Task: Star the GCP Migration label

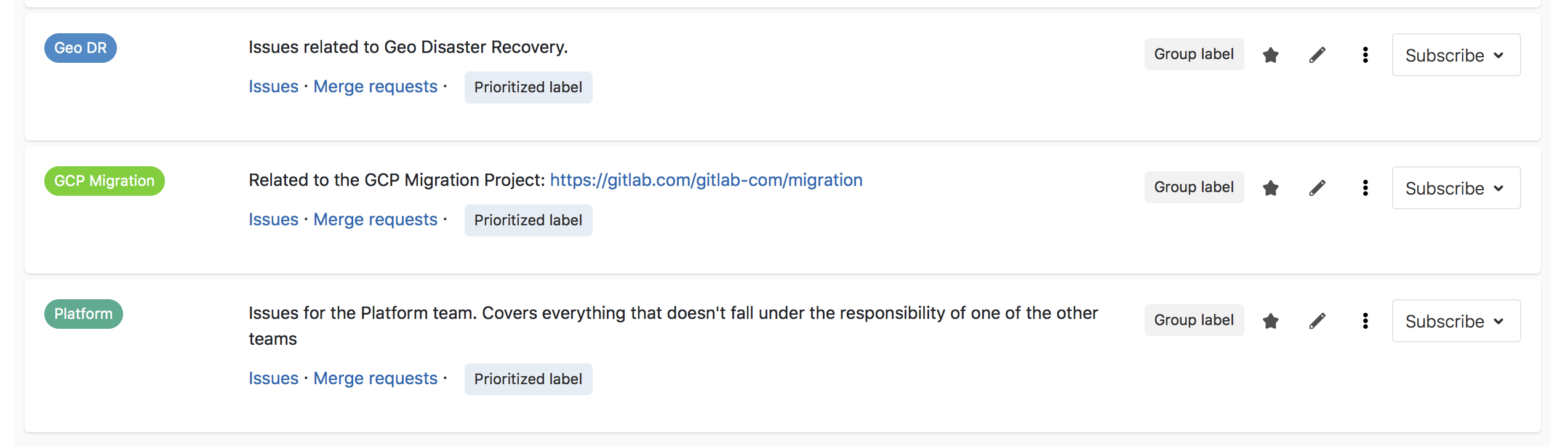Action: tap(1270, 187)
